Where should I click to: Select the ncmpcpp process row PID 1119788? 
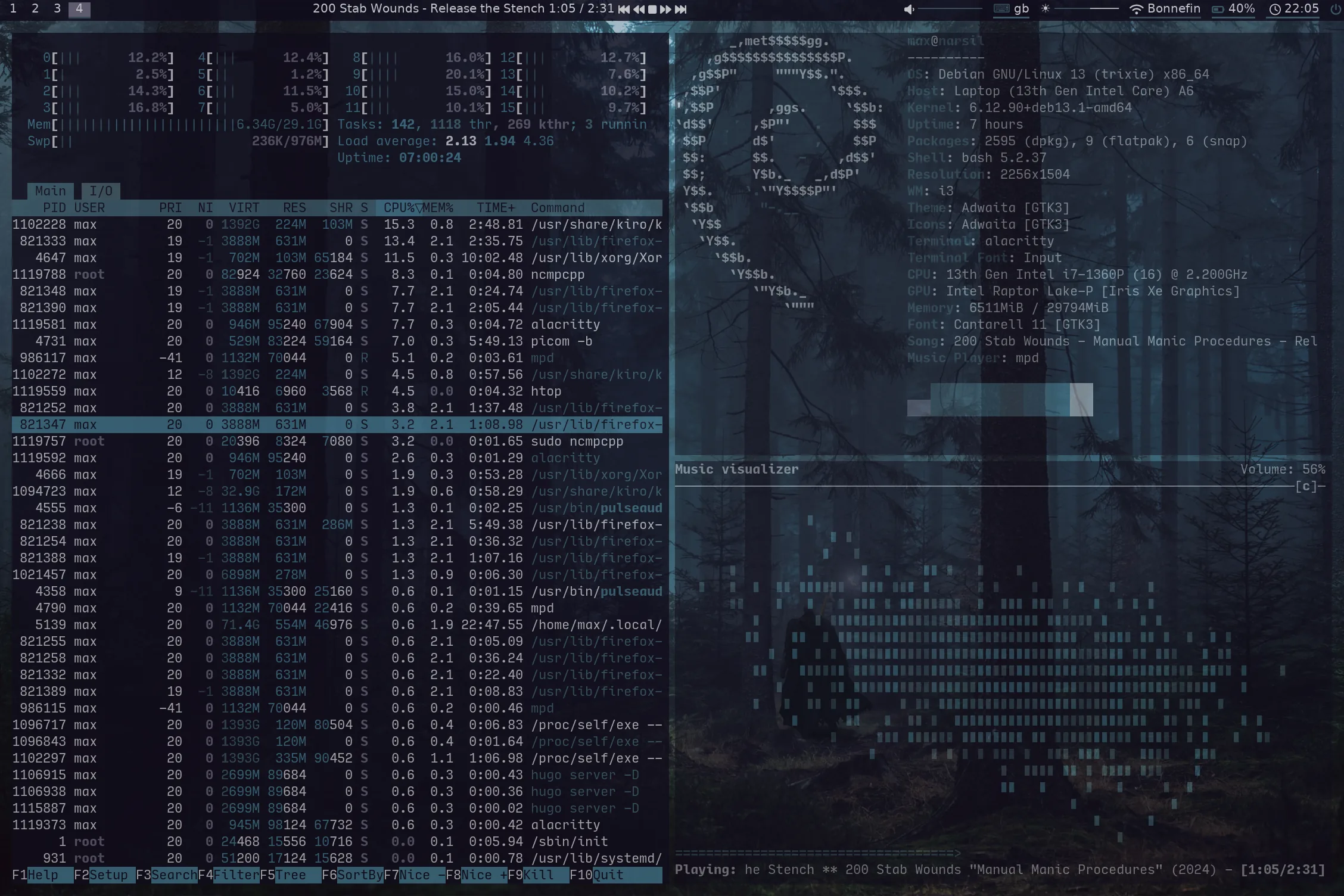point(337,275)
